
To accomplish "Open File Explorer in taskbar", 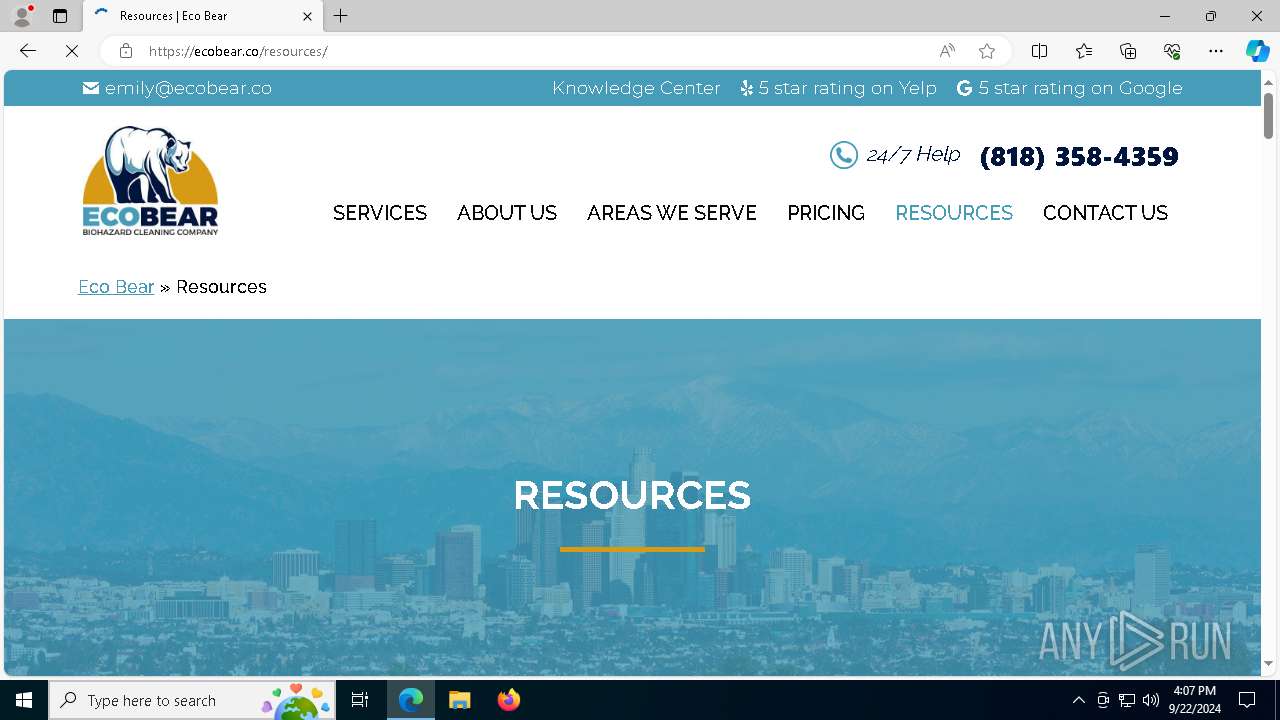I will pos(459,700).
